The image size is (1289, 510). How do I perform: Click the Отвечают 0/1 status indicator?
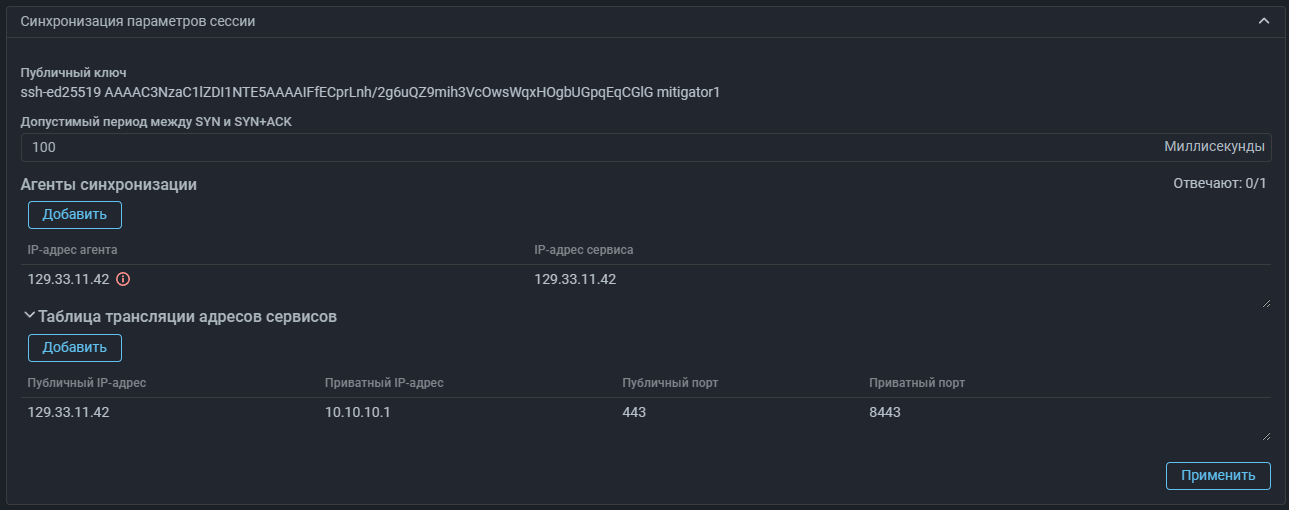pyautogui.click(x=1219, y=184)
